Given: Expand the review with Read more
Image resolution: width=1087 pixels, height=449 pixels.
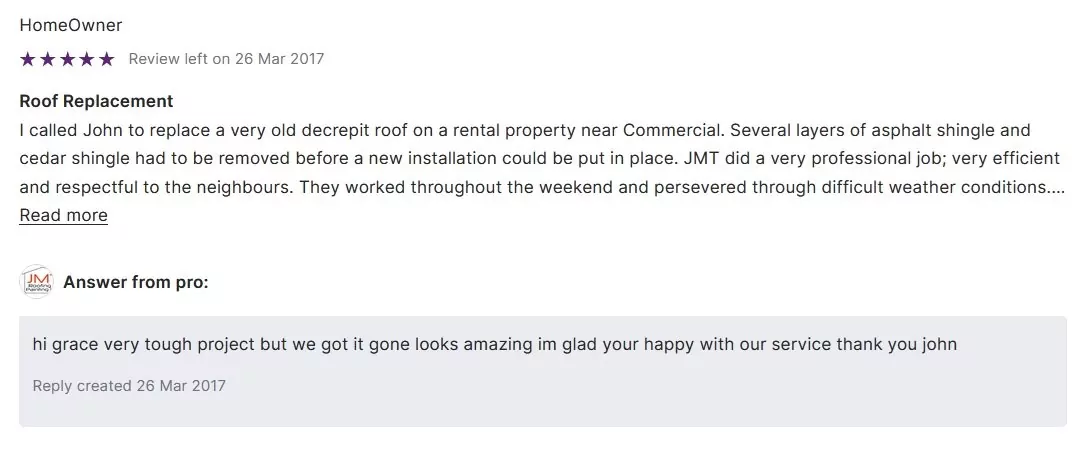Looking at the screenshot, I should [64, 215].
